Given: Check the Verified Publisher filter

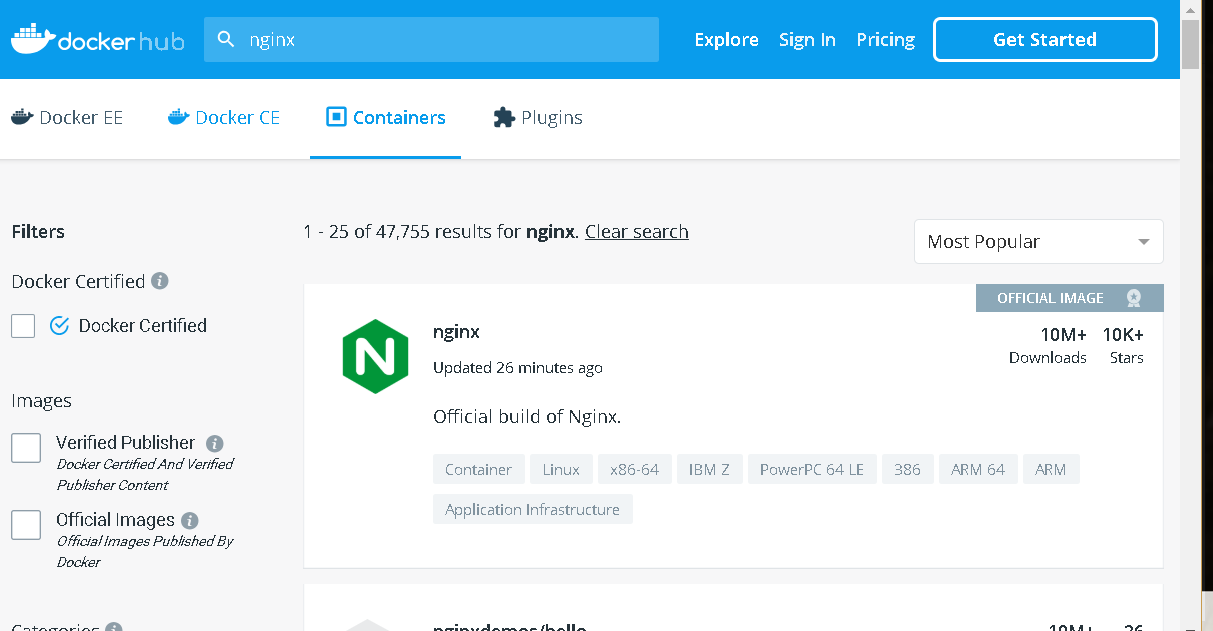Looking at the screenshot, I should pyautogui.click(x=26, y=448).
